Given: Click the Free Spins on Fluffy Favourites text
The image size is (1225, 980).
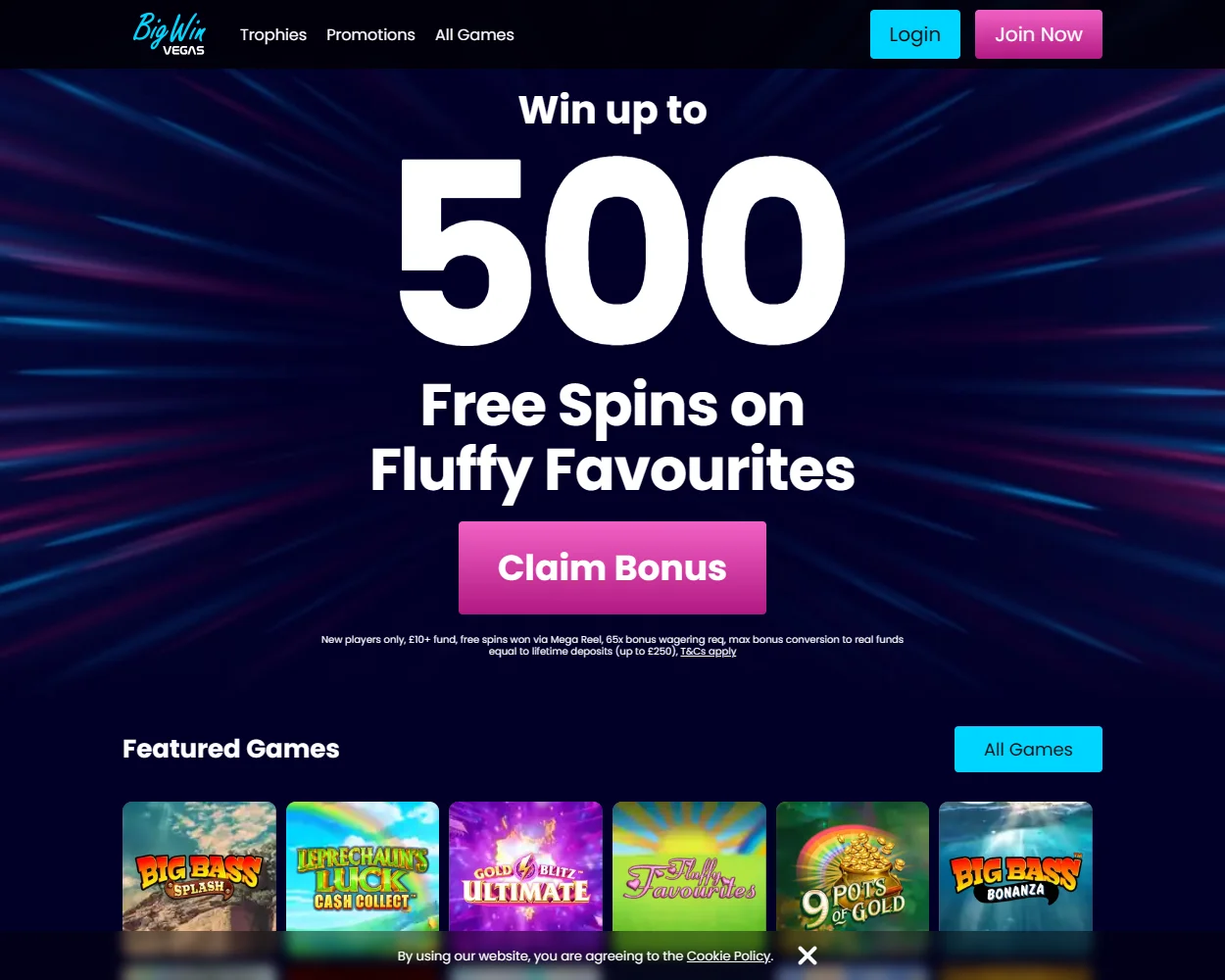Looking at the screenshot, I should [x=612, y=437].
